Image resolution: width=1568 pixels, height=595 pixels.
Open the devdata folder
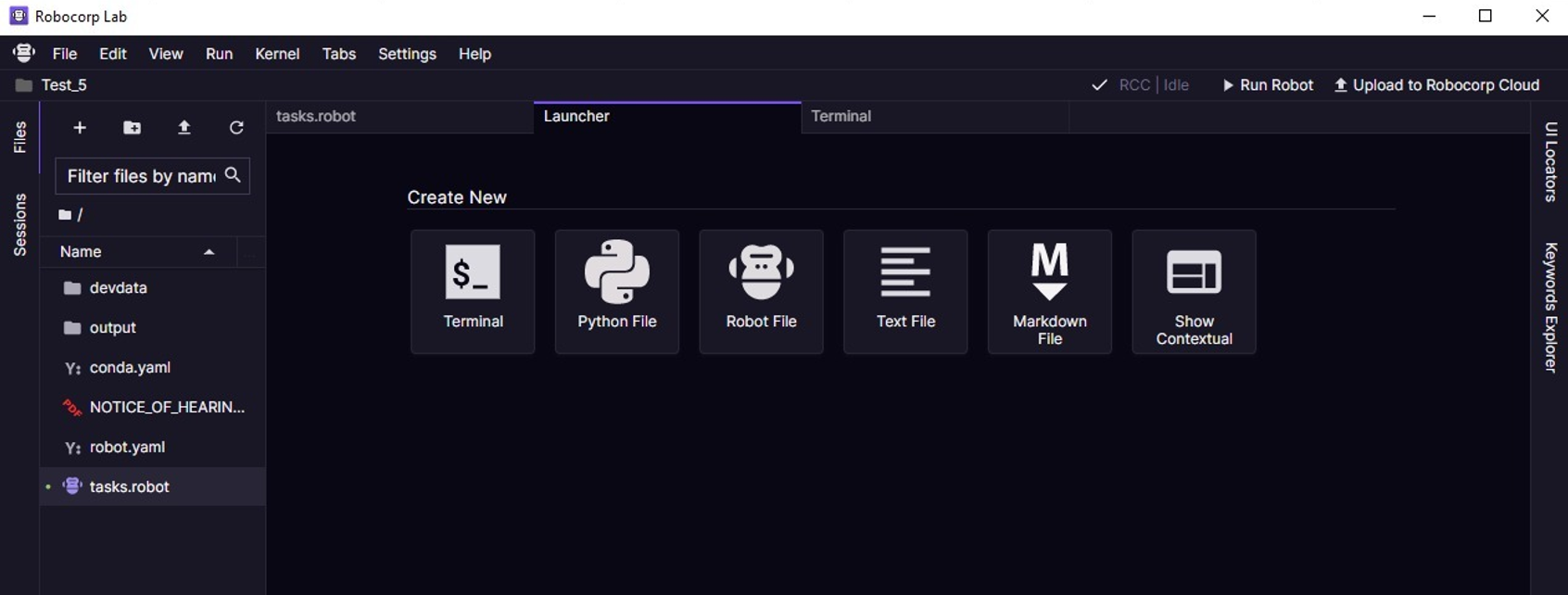tap(153, 288)
